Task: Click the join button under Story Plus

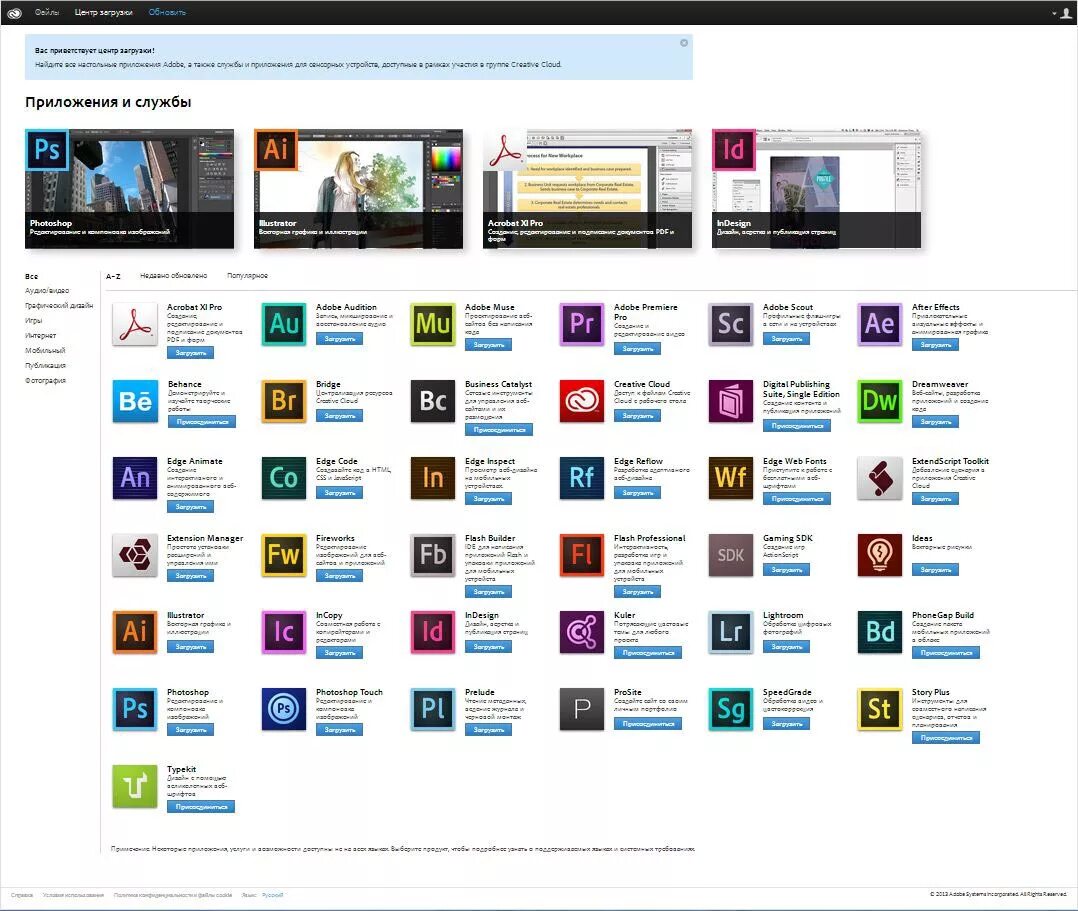Action: (x=946, y=738)
